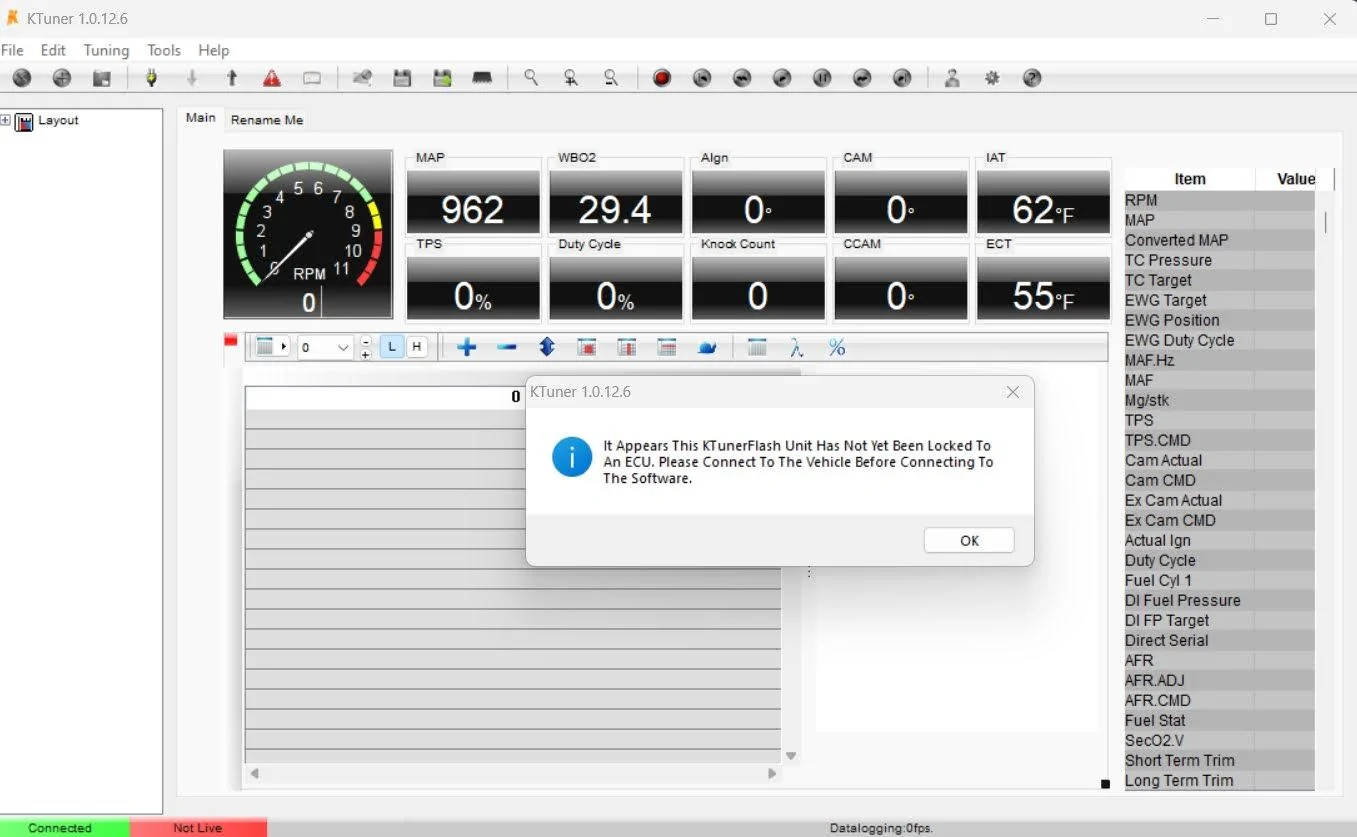Click the red warning triangle icon
Viewport: 1357px width, 837px height.
pos(272,78)
